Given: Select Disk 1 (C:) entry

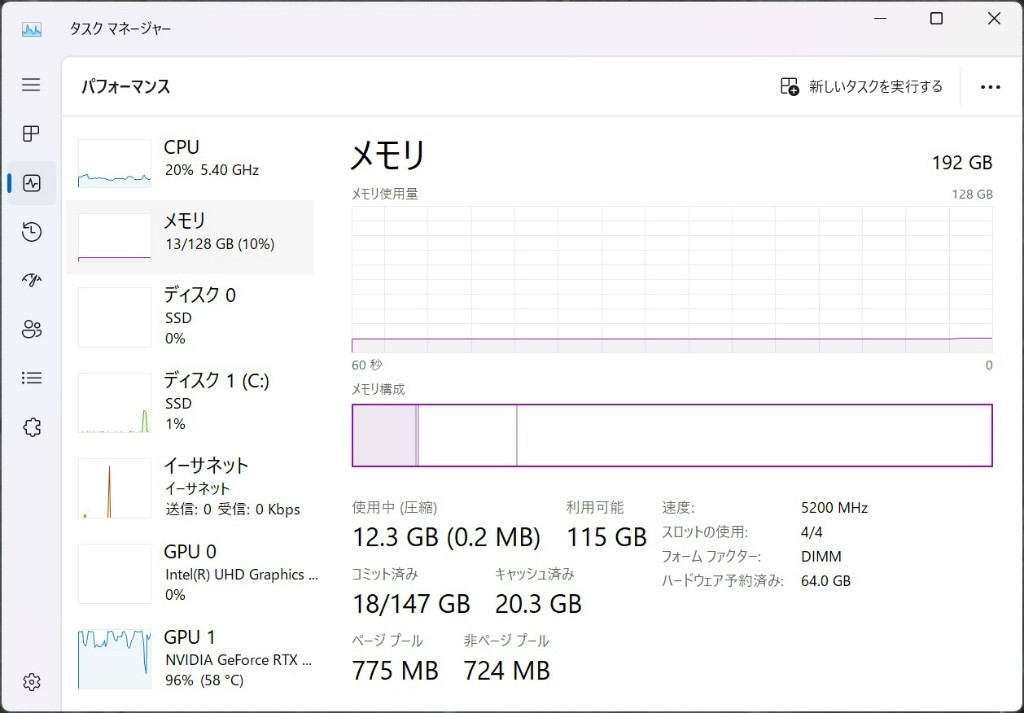Looking at the screenshot, I should pyautogui.click(x=190, y=401).
